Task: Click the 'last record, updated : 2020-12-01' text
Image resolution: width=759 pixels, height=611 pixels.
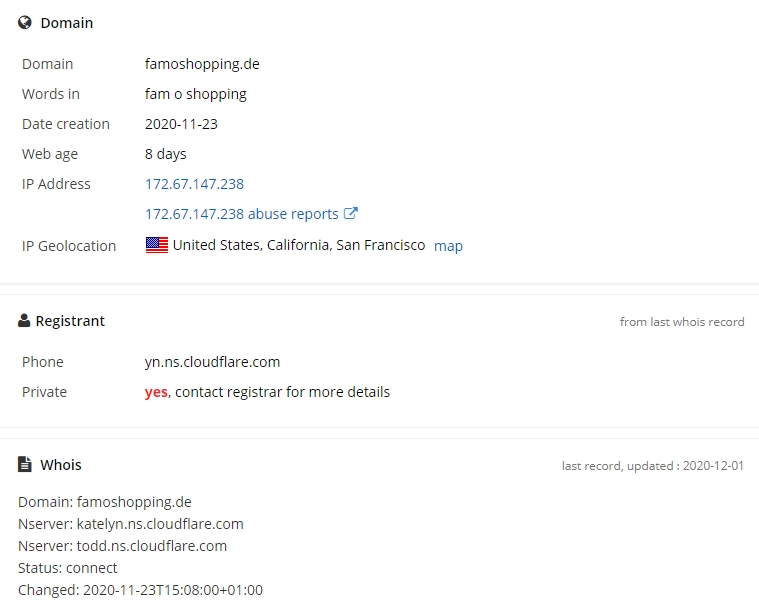Action: tap(653, 466)
